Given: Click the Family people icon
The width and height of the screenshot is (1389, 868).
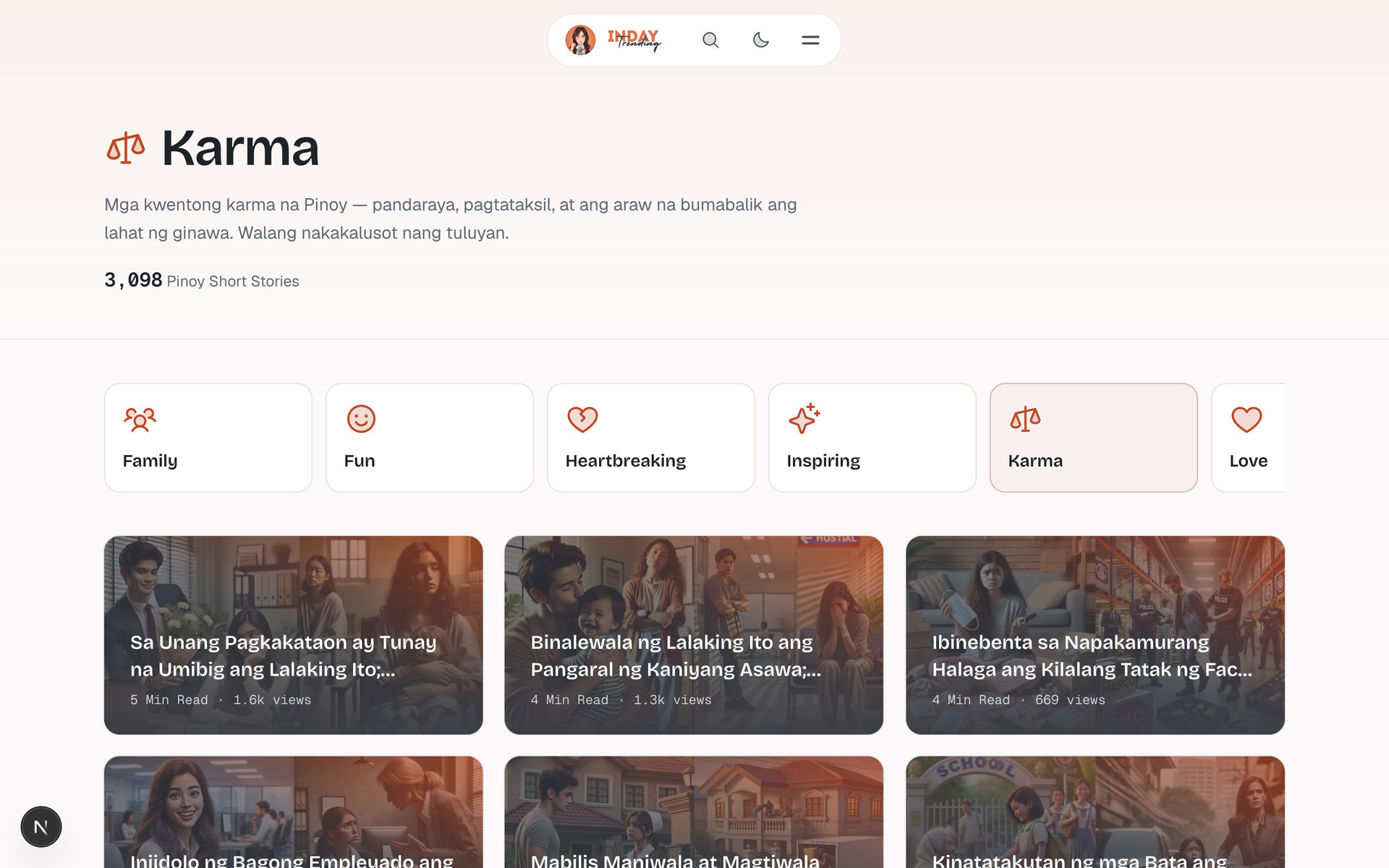Looking at the screenshot, I should tap(140, 419).
